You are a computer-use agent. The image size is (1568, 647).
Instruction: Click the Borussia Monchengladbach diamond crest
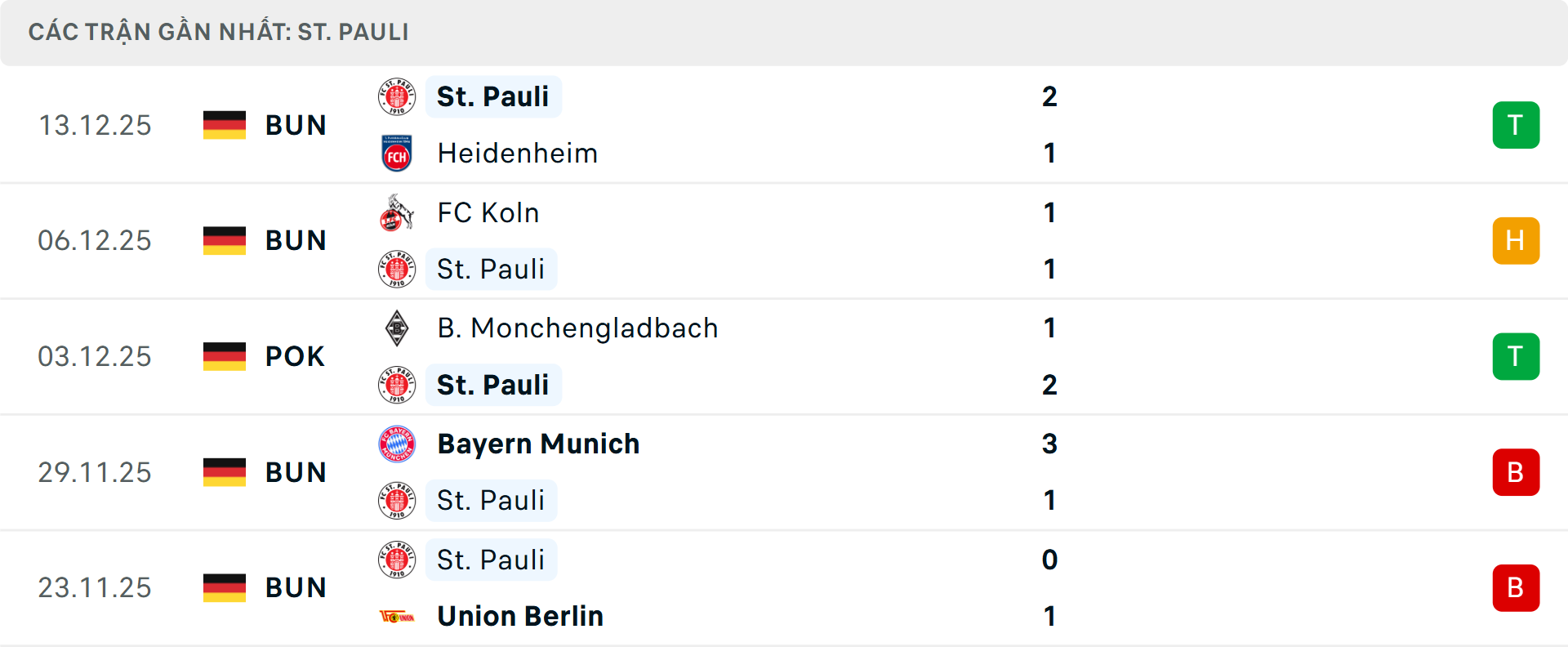pyautogui.click(x=398, y=328)
